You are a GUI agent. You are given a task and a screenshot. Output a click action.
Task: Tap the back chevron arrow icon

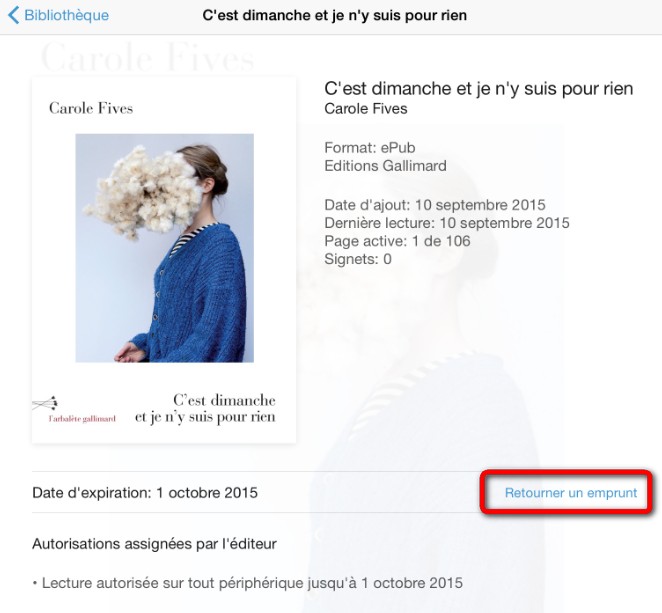click(14, 15)
